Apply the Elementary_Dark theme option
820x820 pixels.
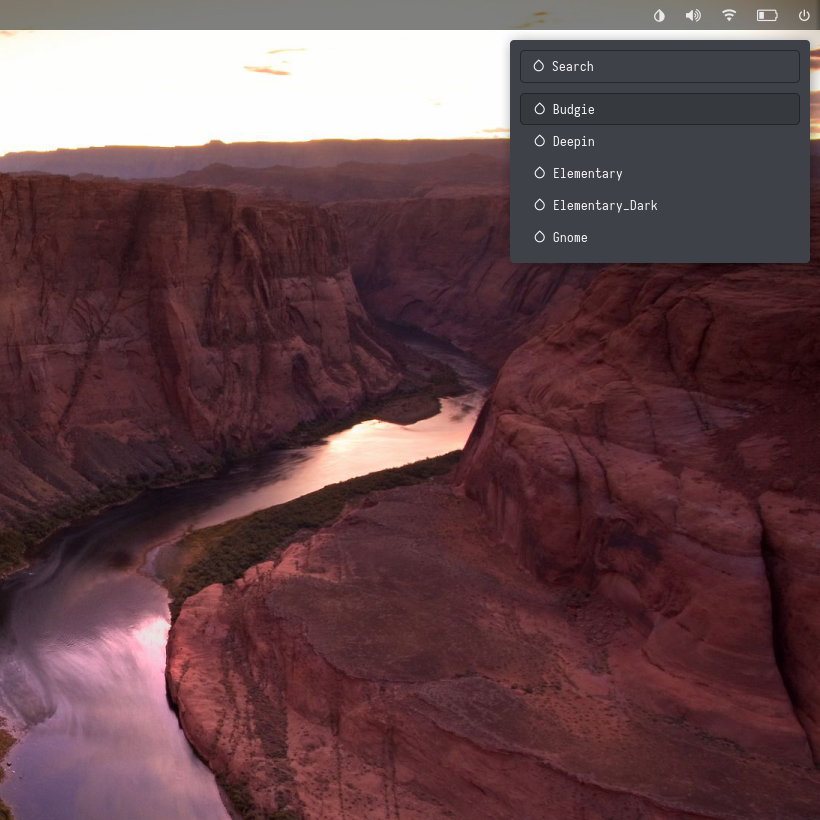[x=660, y=205]
